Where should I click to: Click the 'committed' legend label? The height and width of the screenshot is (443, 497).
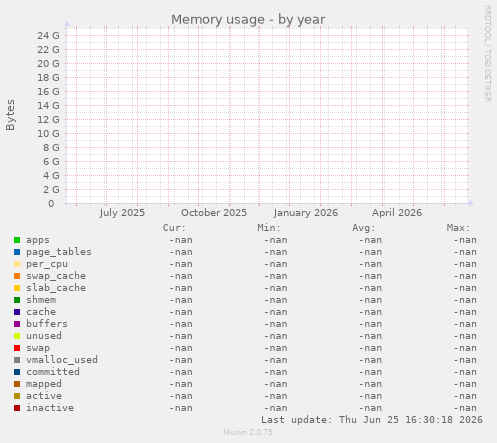click(x=53, y=372)
